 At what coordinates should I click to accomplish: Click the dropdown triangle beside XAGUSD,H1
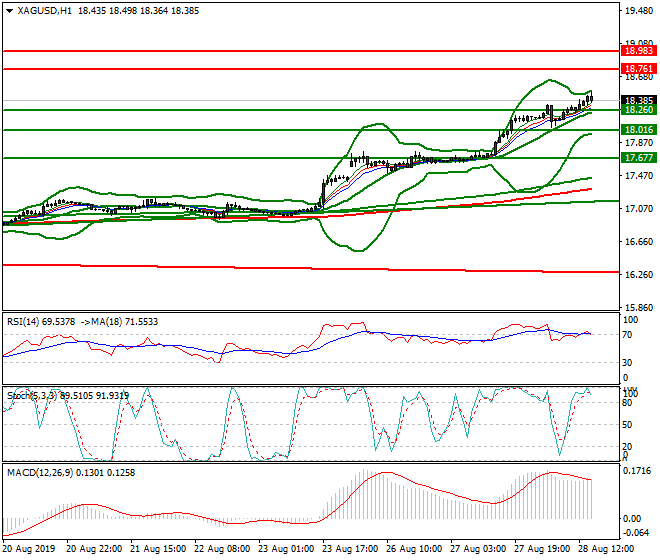tap(9, 9)
